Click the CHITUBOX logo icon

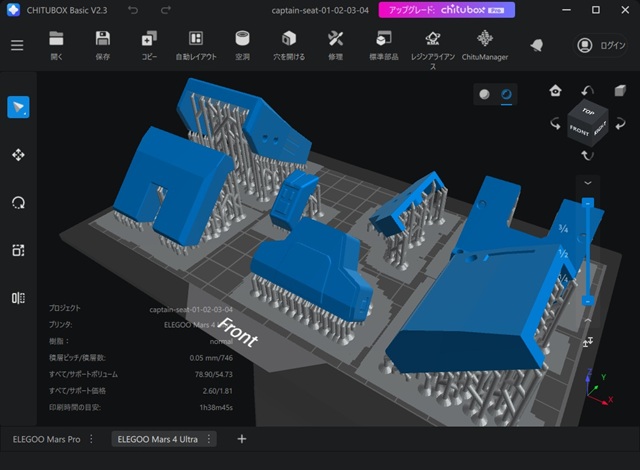point(13,10)
